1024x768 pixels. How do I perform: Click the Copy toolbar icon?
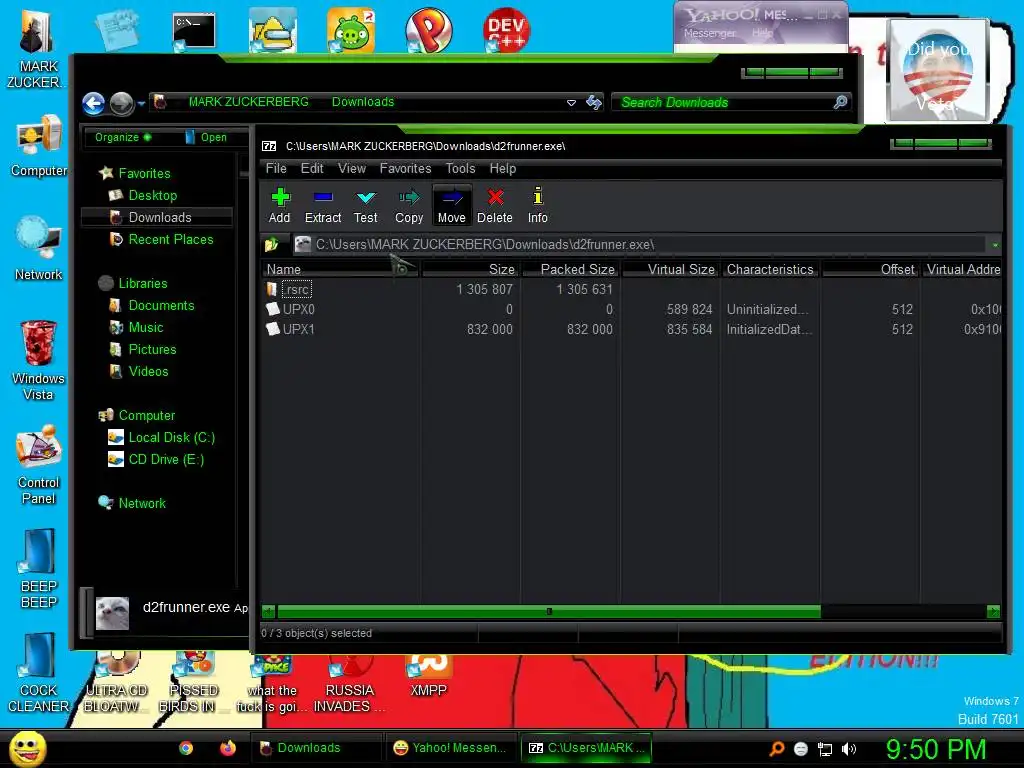[409, 206]
